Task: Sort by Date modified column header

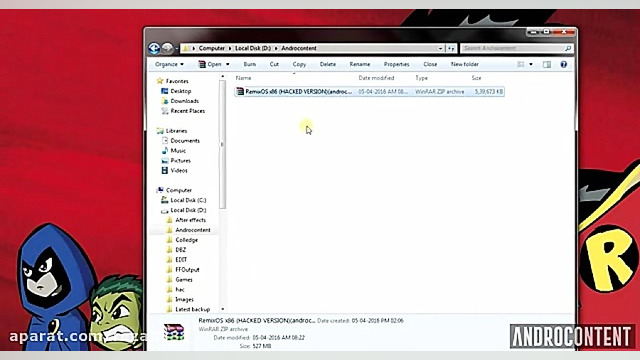Action: [376, 78]
